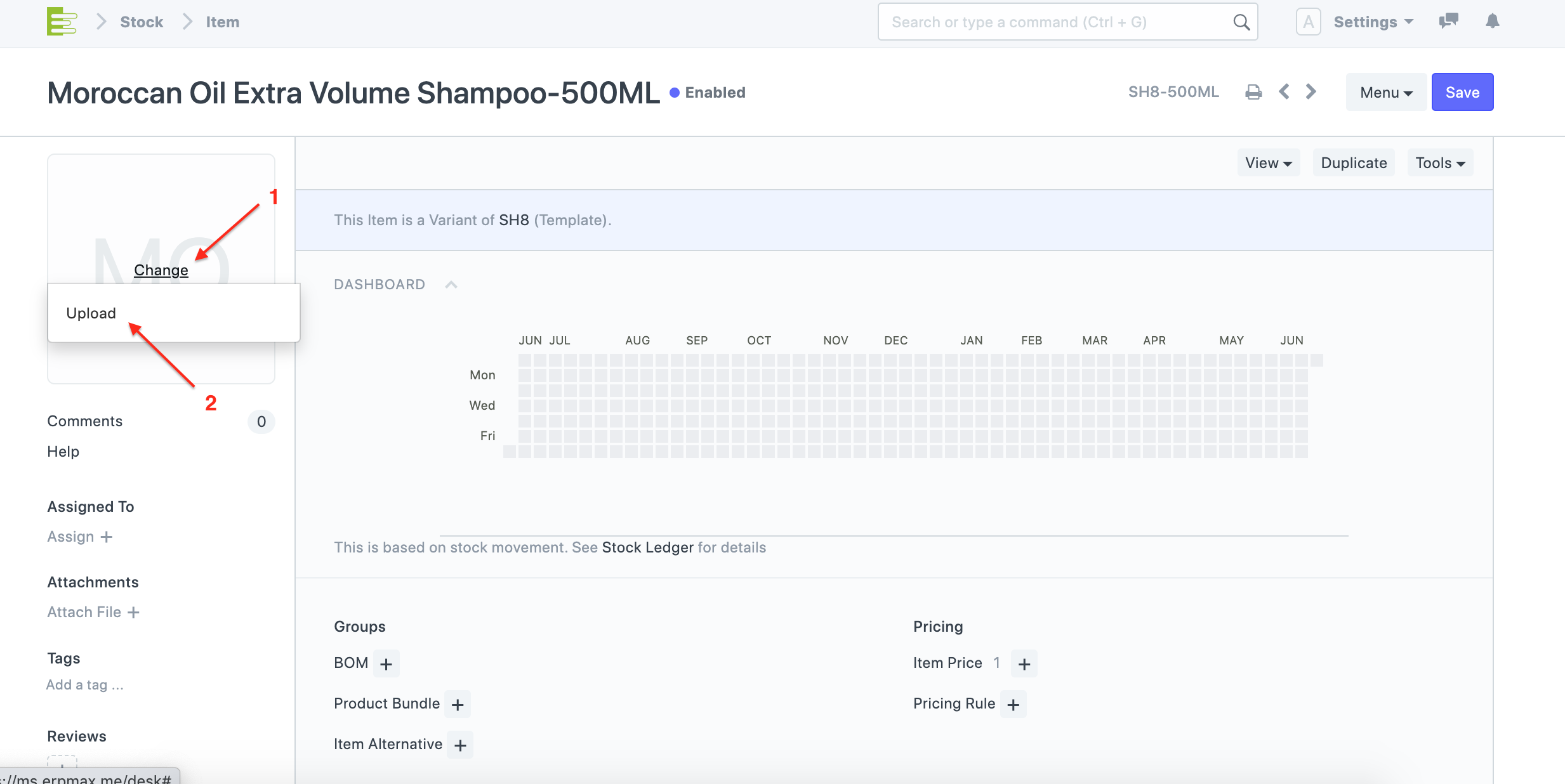Click the DASHBOARD section heading
This screenshot has height=784, width=1565.
380,285
